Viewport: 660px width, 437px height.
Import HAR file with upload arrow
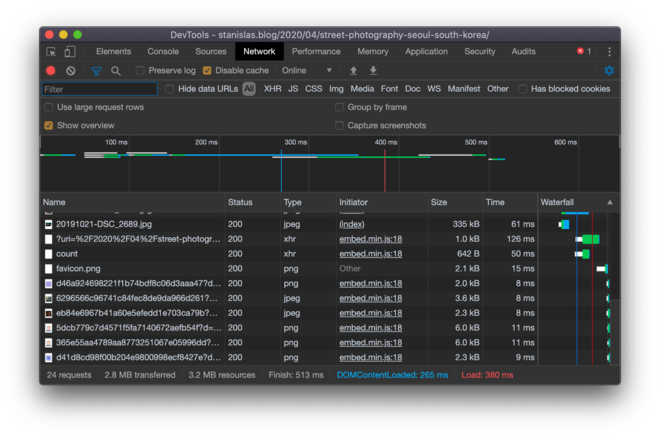pyautogui.click(x=353, y=71)
